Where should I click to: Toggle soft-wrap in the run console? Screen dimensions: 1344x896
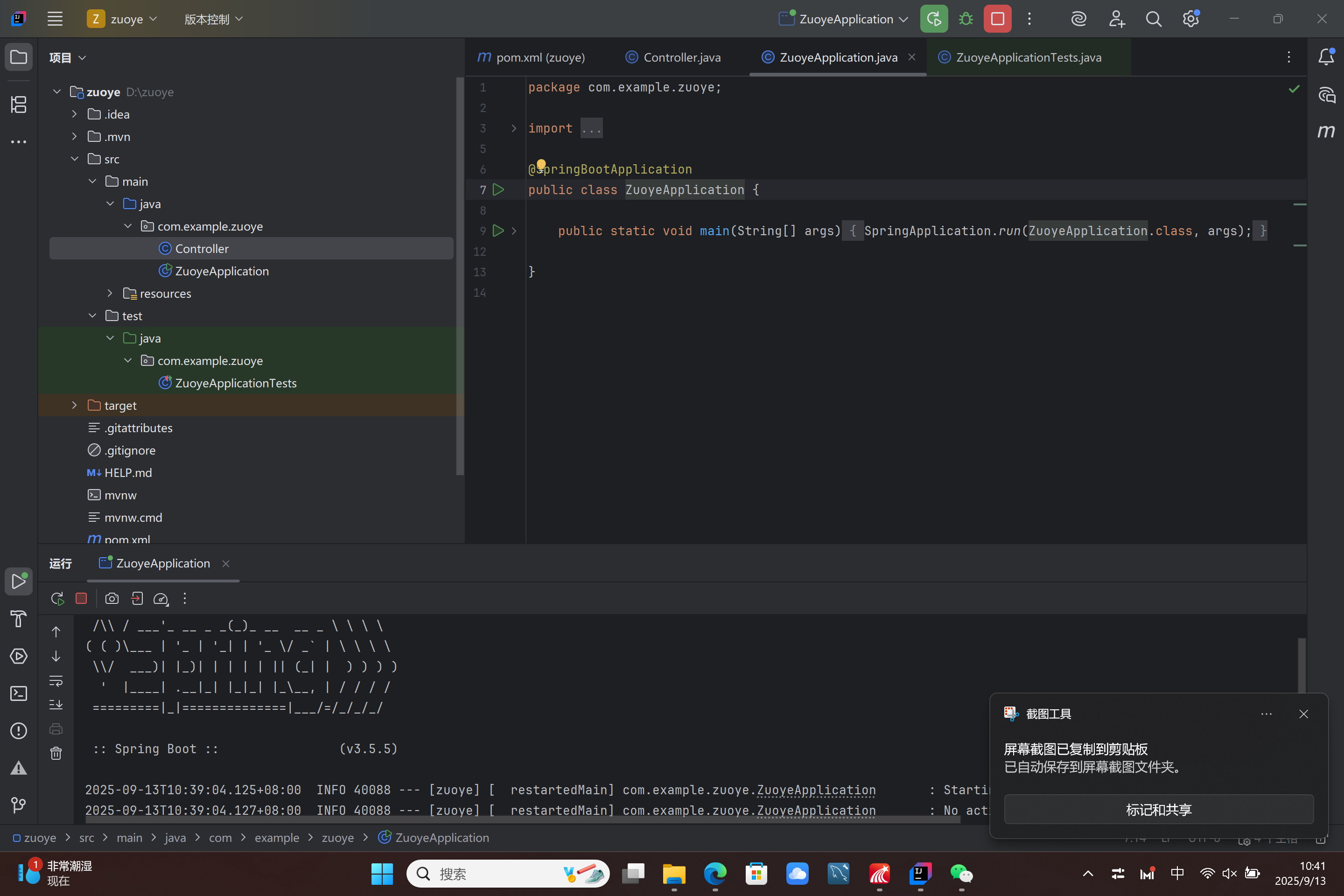pos(56,680)
